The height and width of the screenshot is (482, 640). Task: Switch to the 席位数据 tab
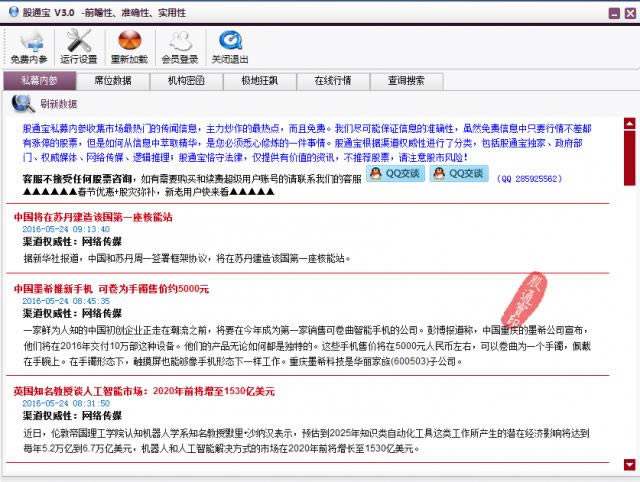(x=112, y=80)
